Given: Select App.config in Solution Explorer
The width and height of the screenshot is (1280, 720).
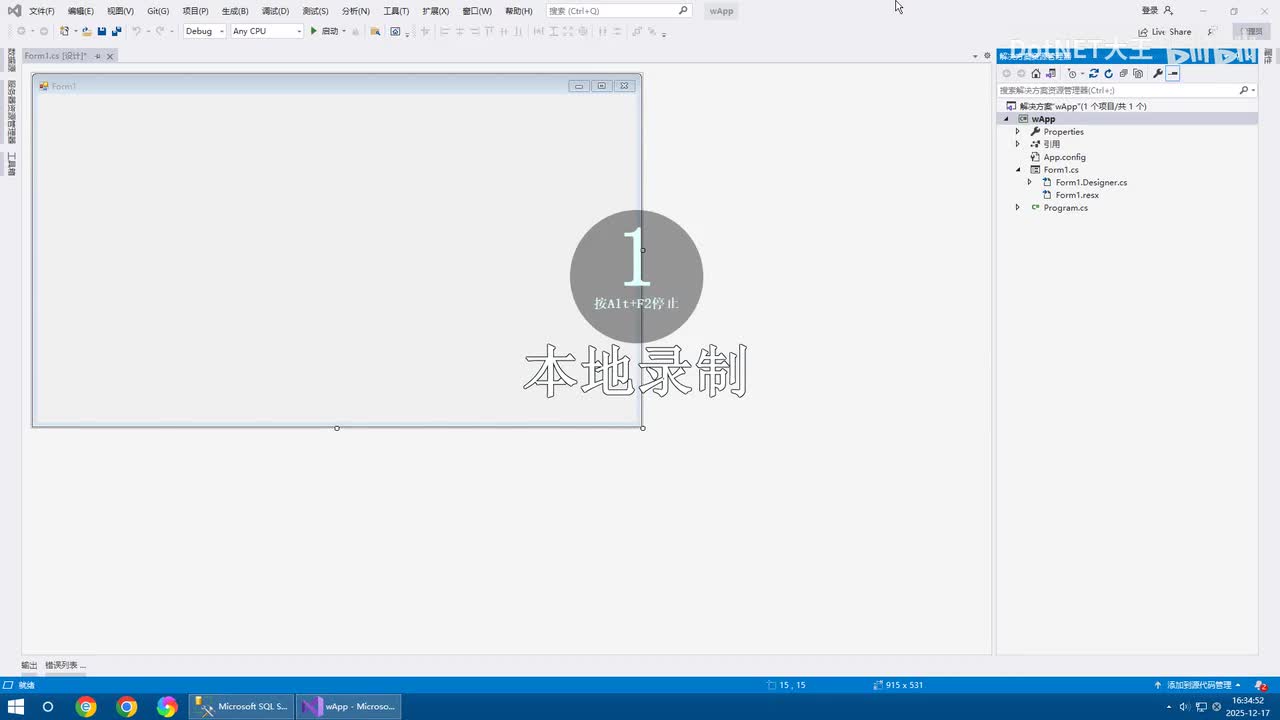Looking at the screenshot, I should [x=1064, y=157].
